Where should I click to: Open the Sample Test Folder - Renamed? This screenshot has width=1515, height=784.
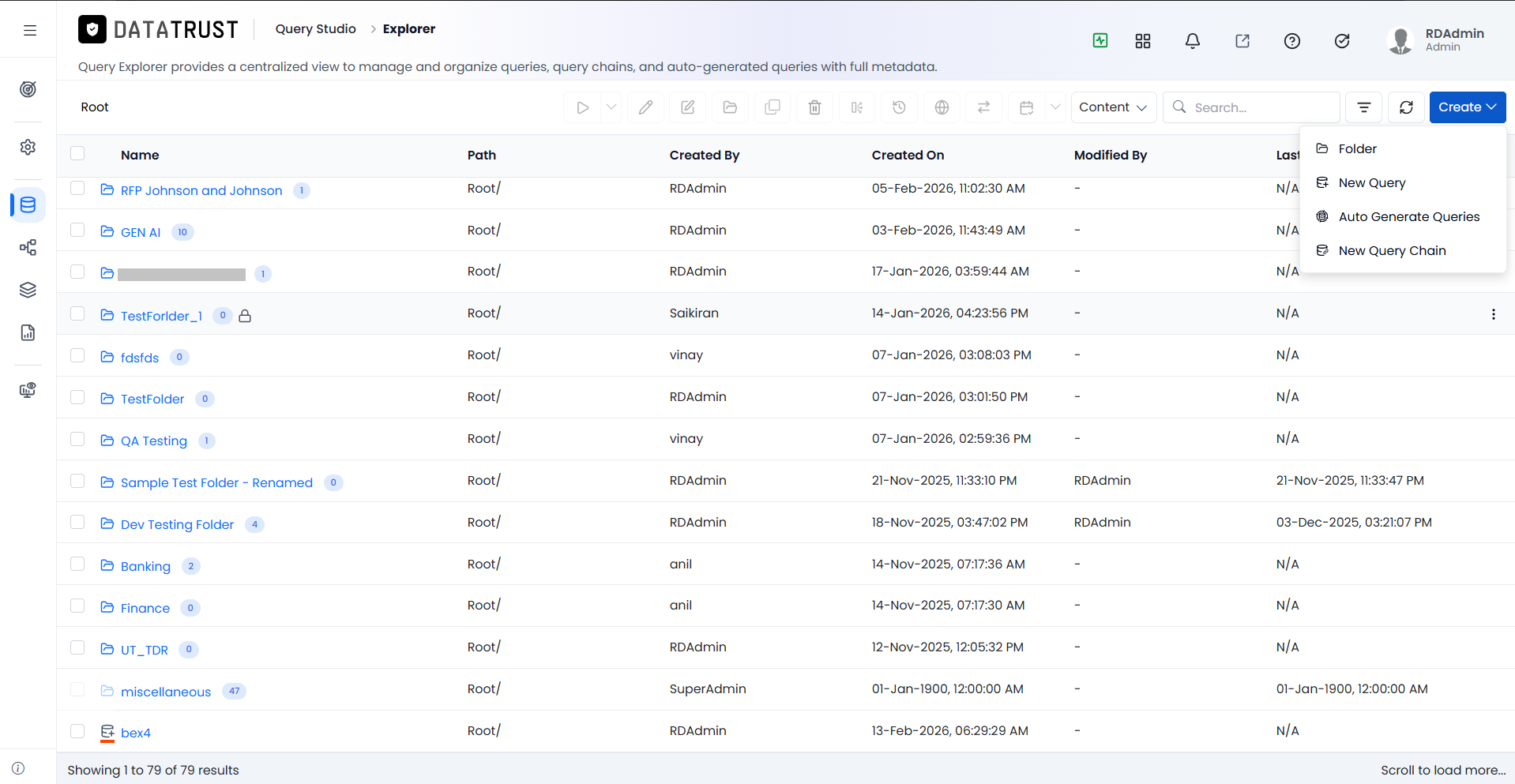point(216,482)
